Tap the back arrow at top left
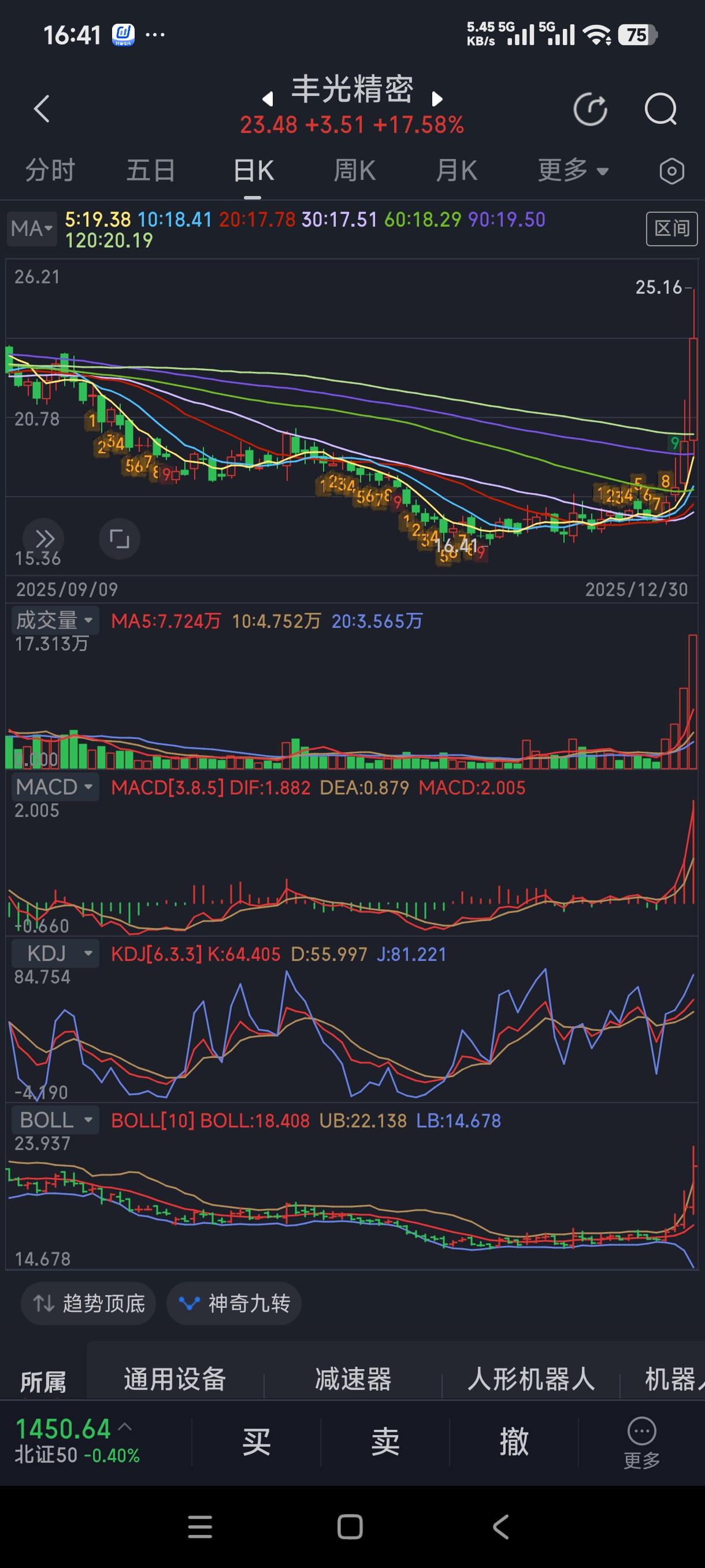This screenshot has height=1568, width=705. (x=42, y=110)
